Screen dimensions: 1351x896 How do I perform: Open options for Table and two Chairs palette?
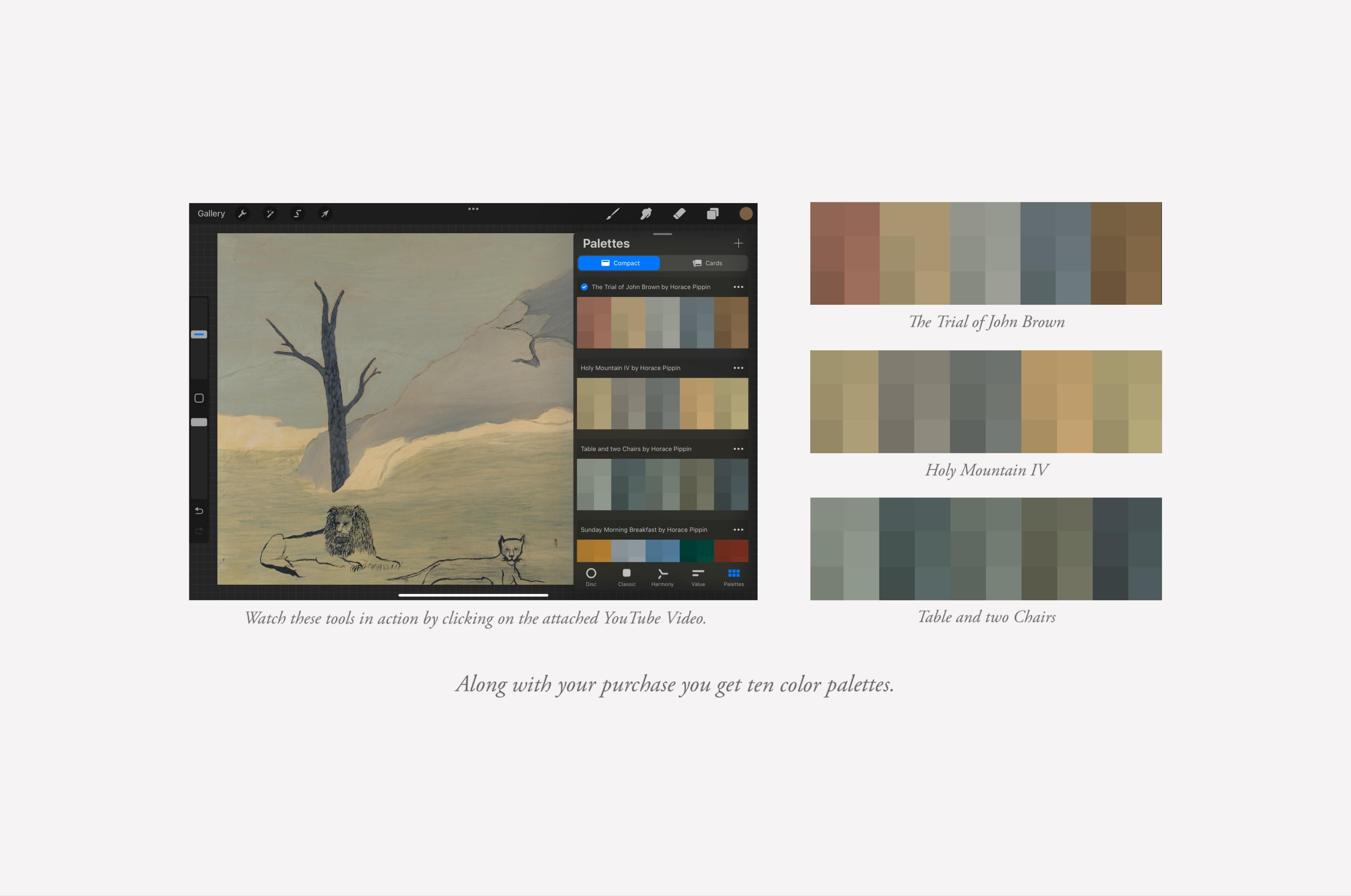click(x=738, y=449)
